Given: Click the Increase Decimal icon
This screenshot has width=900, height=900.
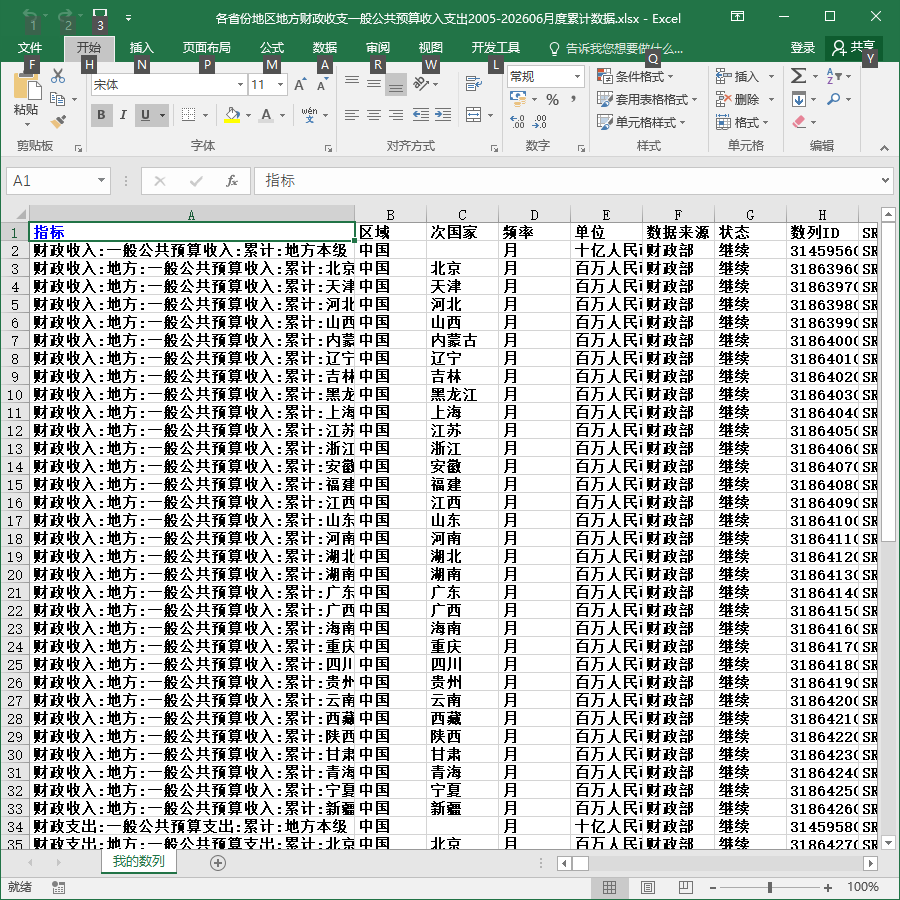Looking at the screenshot, I should 517,121.
